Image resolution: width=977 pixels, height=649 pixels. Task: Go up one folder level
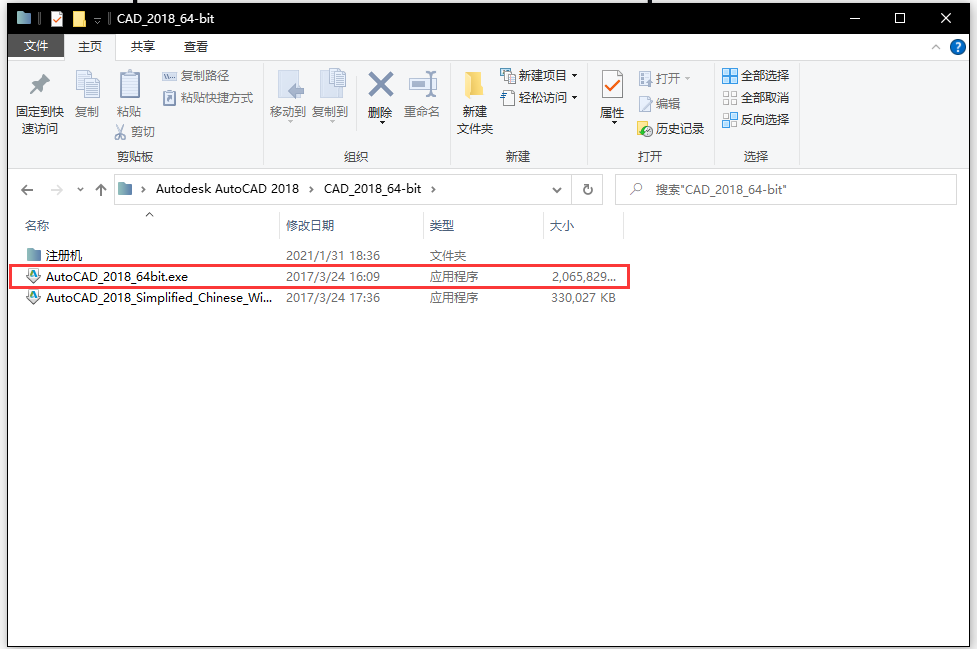pos(100,189)
